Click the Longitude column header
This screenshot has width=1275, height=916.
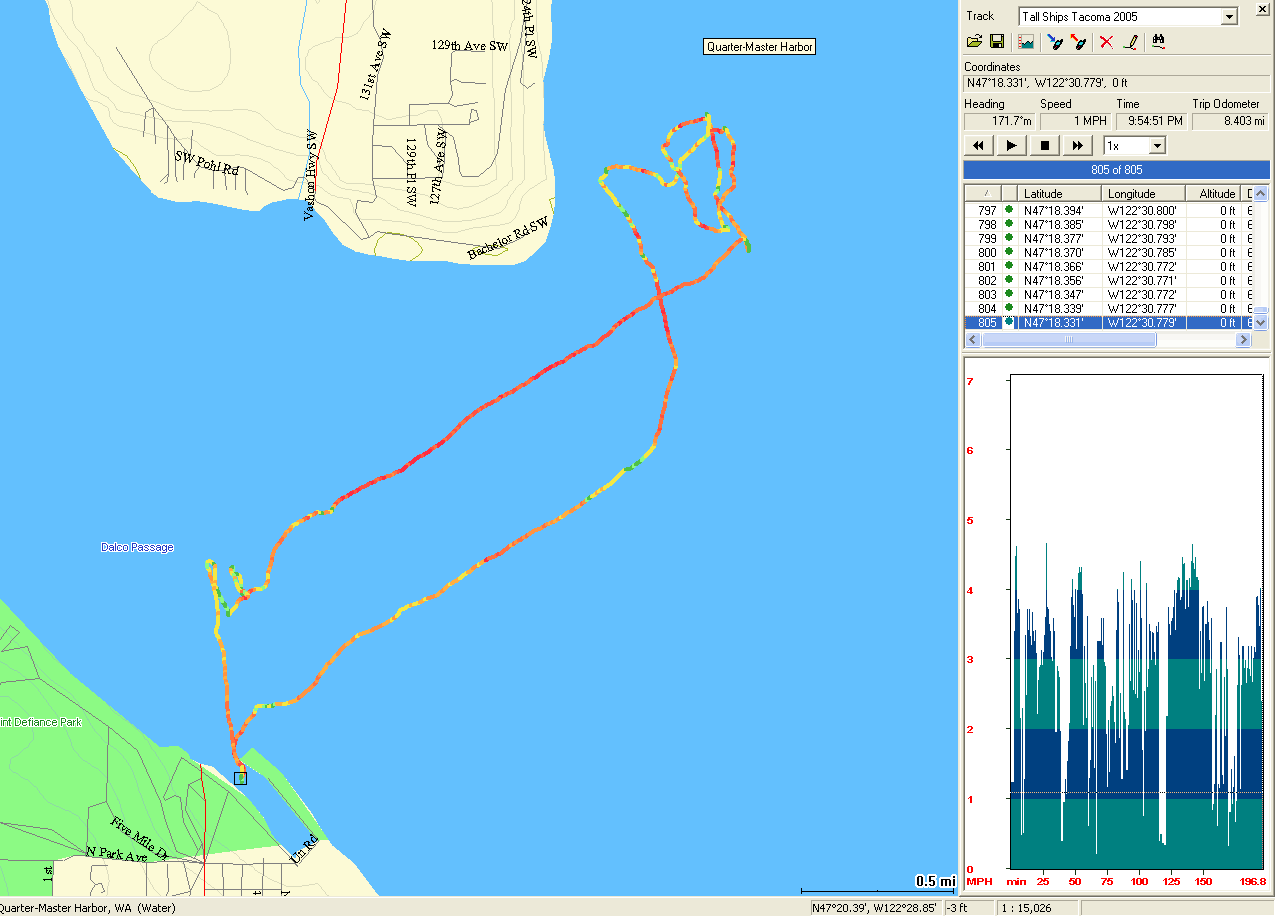[x=1143, y=193]
